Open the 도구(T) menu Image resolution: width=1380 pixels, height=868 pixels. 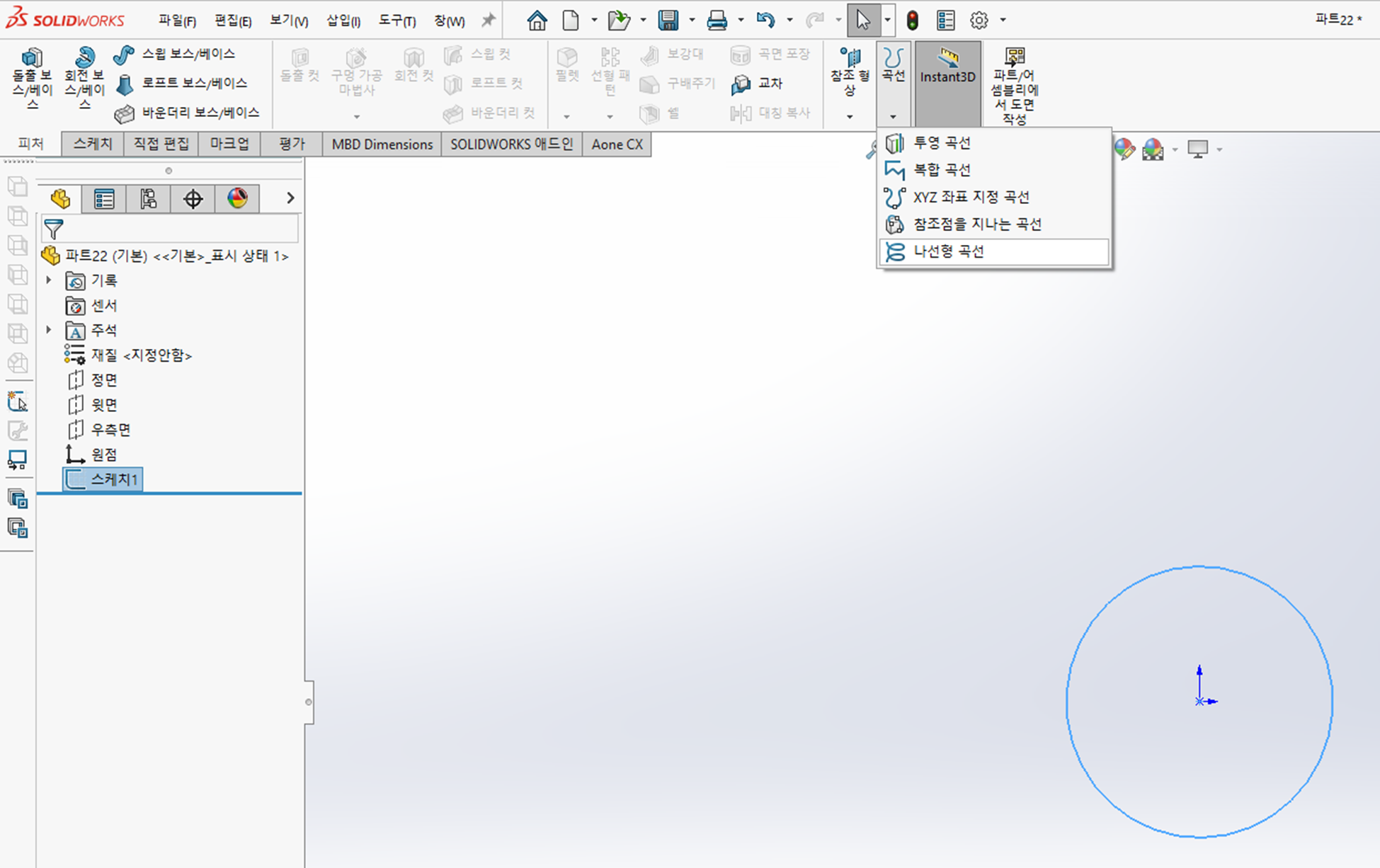(x=397, y=21)
